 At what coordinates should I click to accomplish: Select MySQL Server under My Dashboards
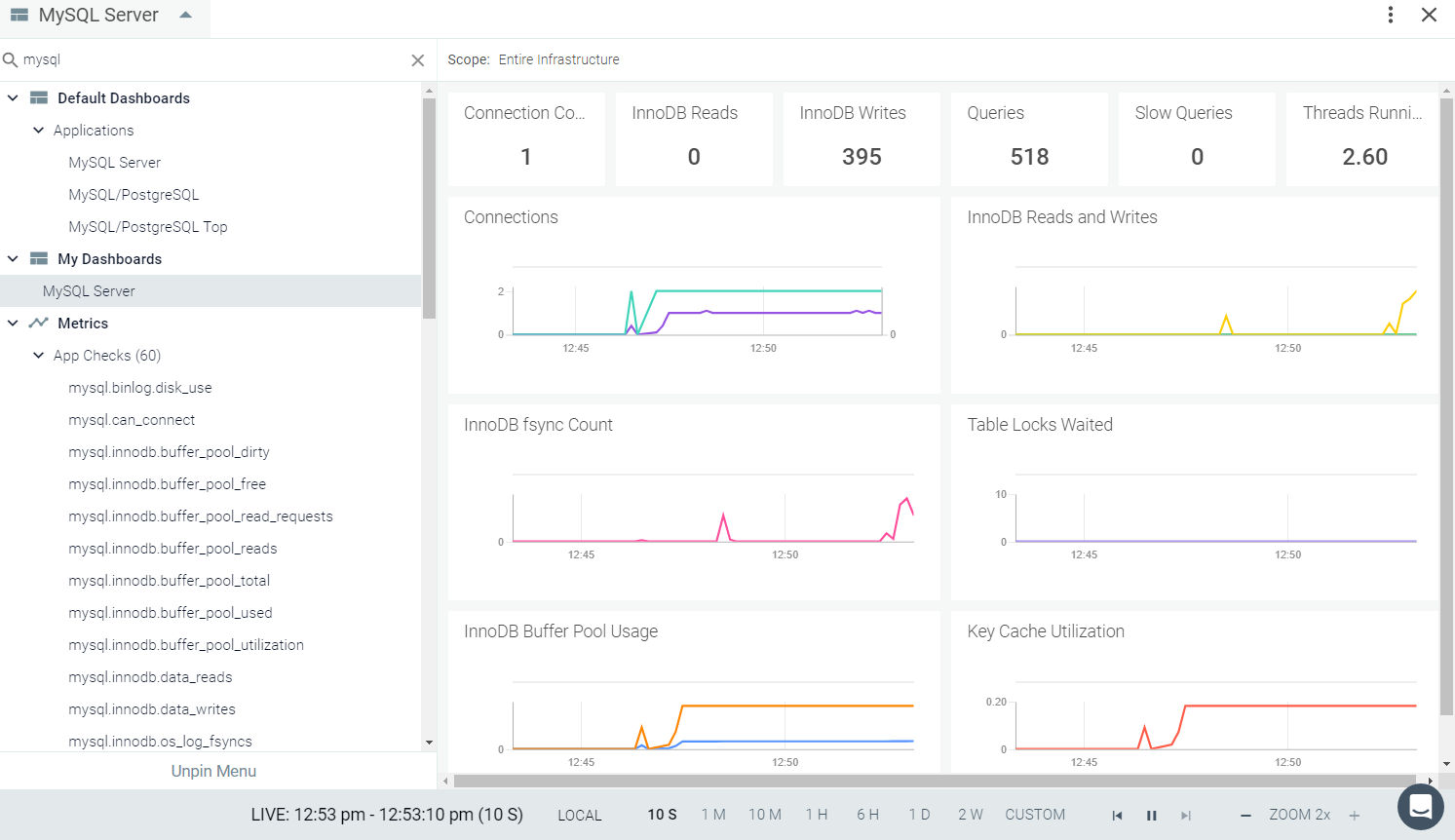(x=211, y=290)
